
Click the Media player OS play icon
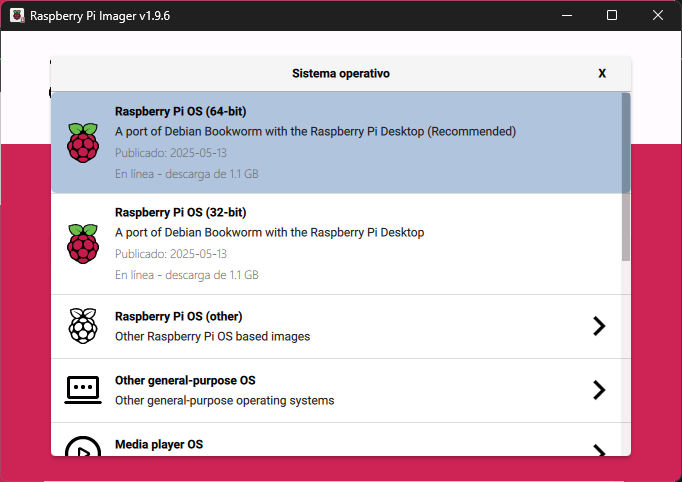pos(83,447)
